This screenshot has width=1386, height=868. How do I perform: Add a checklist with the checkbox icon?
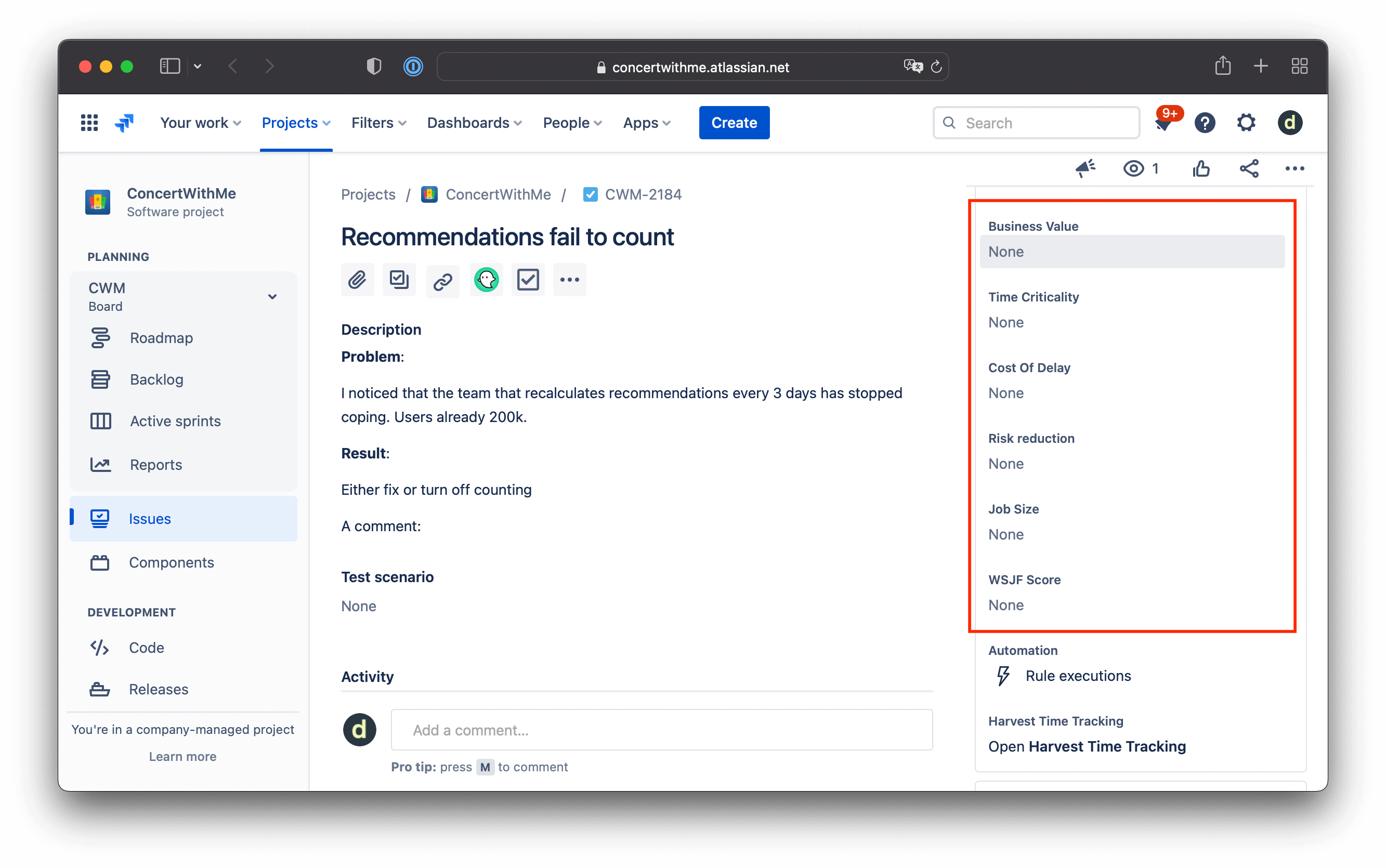pyautogui.click(x=528, y=280)
